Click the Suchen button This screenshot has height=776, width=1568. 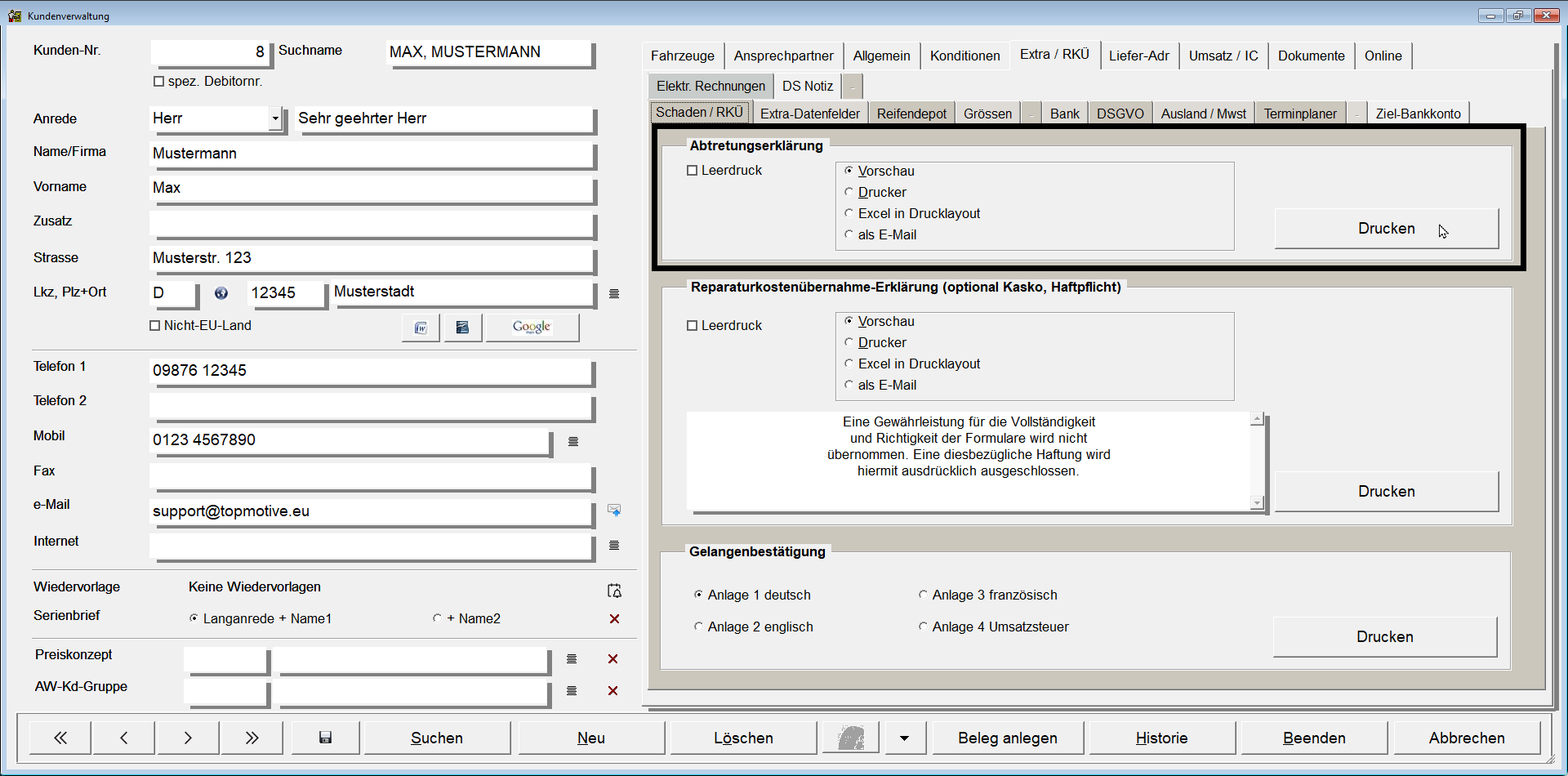[x=437, y=738]
